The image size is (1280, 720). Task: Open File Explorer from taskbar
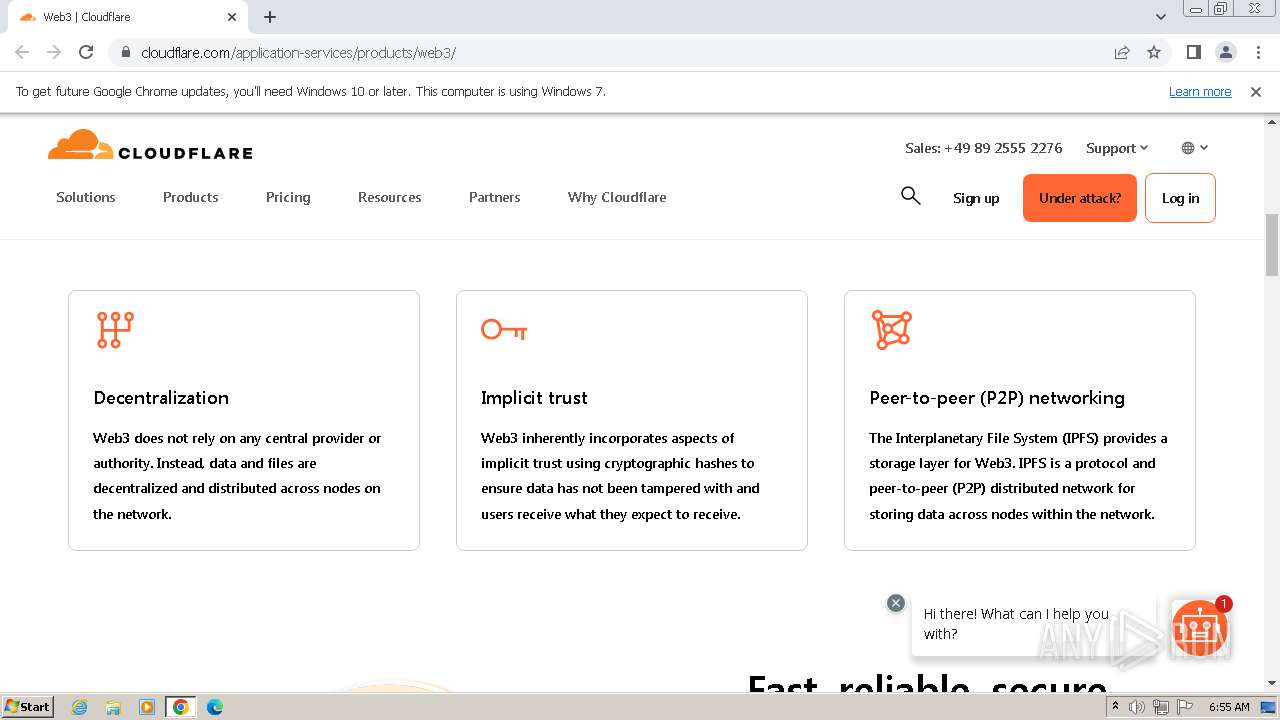point(113,707)
